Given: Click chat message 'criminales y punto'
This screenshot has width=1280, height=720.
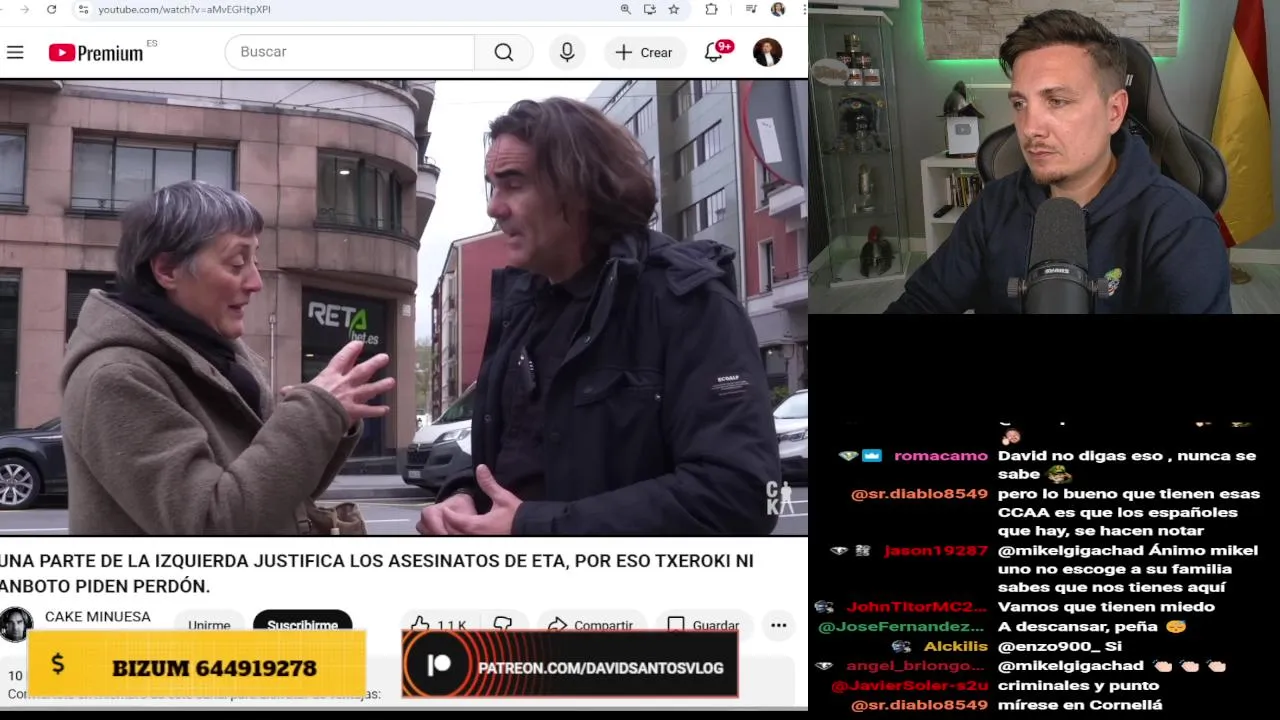Looking at the screenshot, I should tap(1078, 686).
